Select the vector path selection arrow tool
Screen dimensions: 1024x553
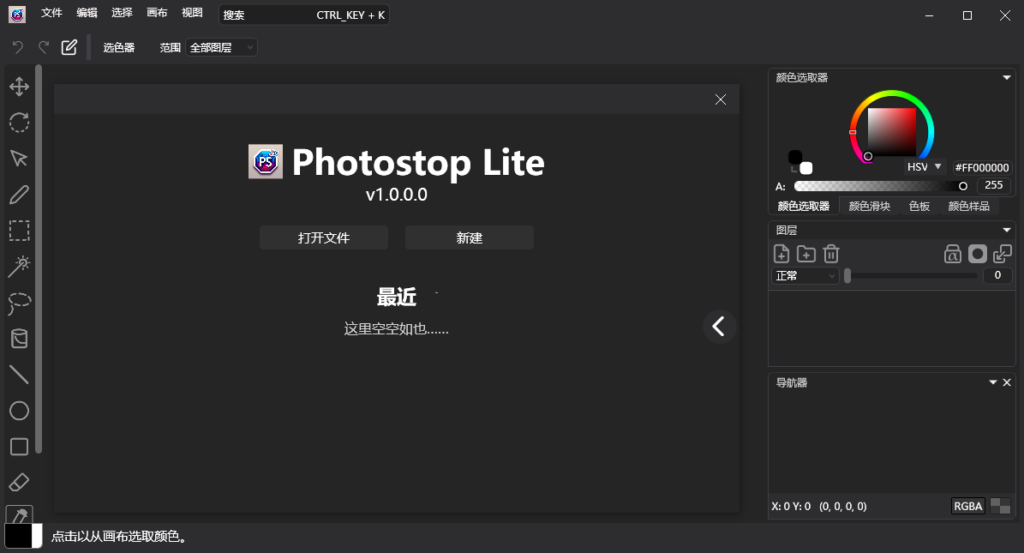click(19, 158)
